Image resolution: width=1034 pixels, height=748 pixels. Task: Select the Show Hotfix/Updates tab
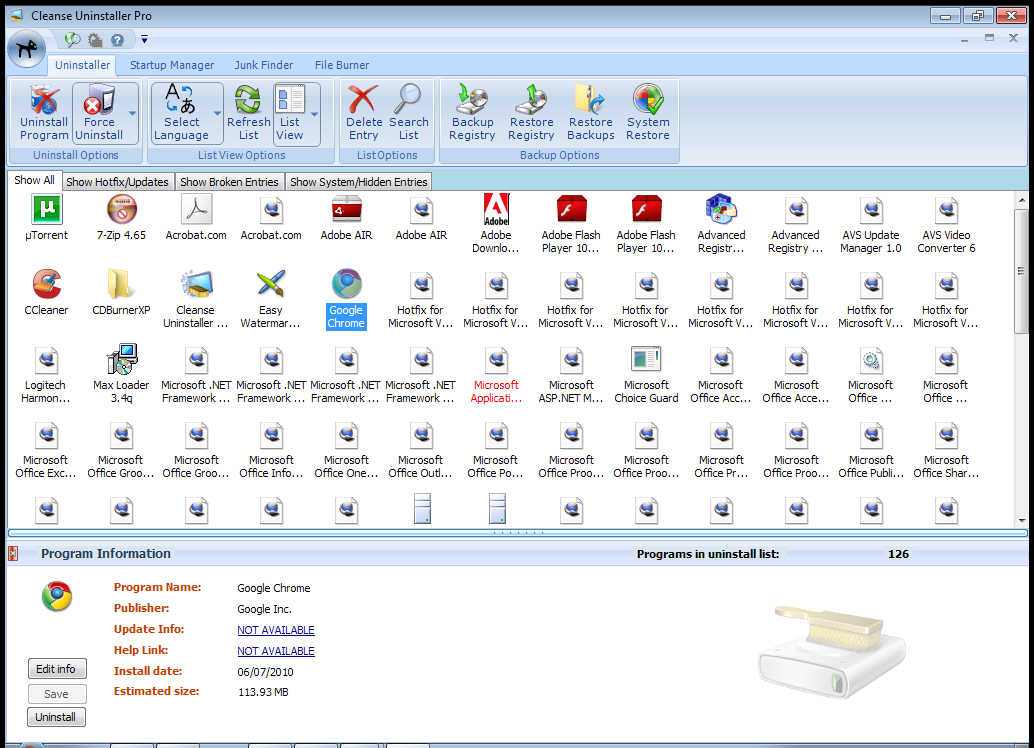117,181
